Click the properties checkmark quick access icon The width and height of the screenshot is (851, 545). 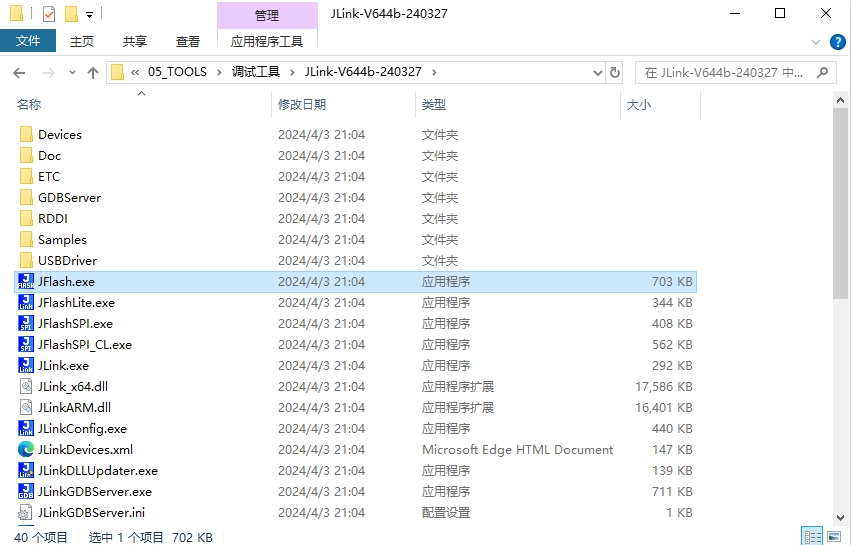[x=49, y=14]
